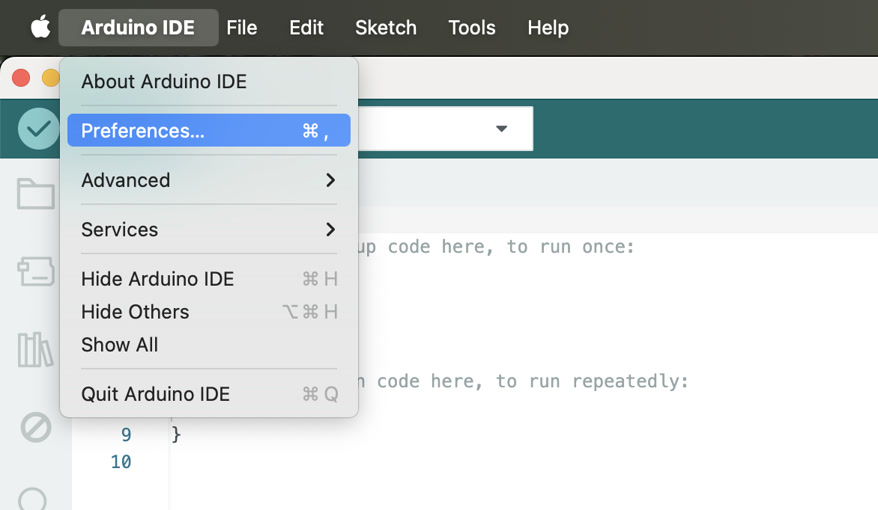
Task: Open the Search sidebar icon
Action: tap(32, 499)
